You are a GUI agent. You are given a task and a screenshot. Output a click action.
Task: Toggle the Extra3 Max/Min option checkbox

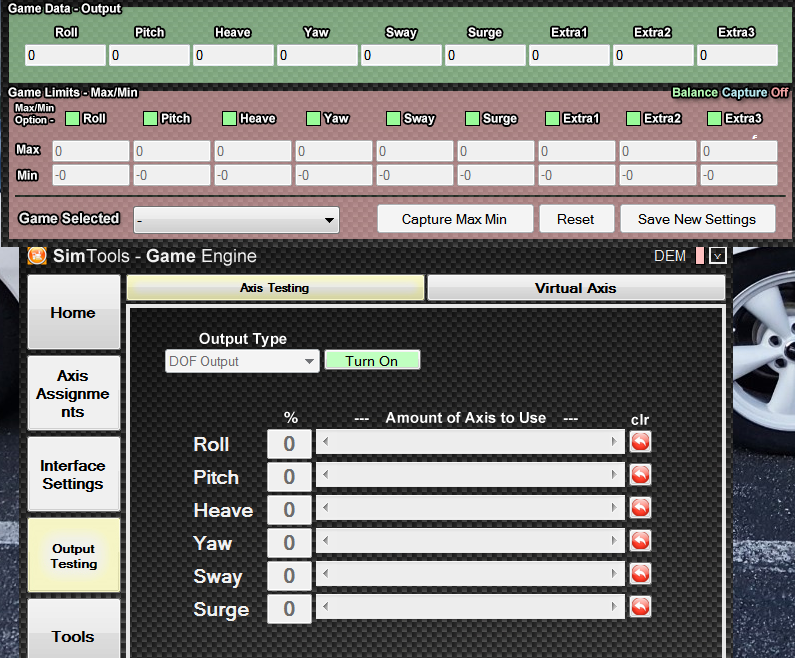click(x=714, y=119)
